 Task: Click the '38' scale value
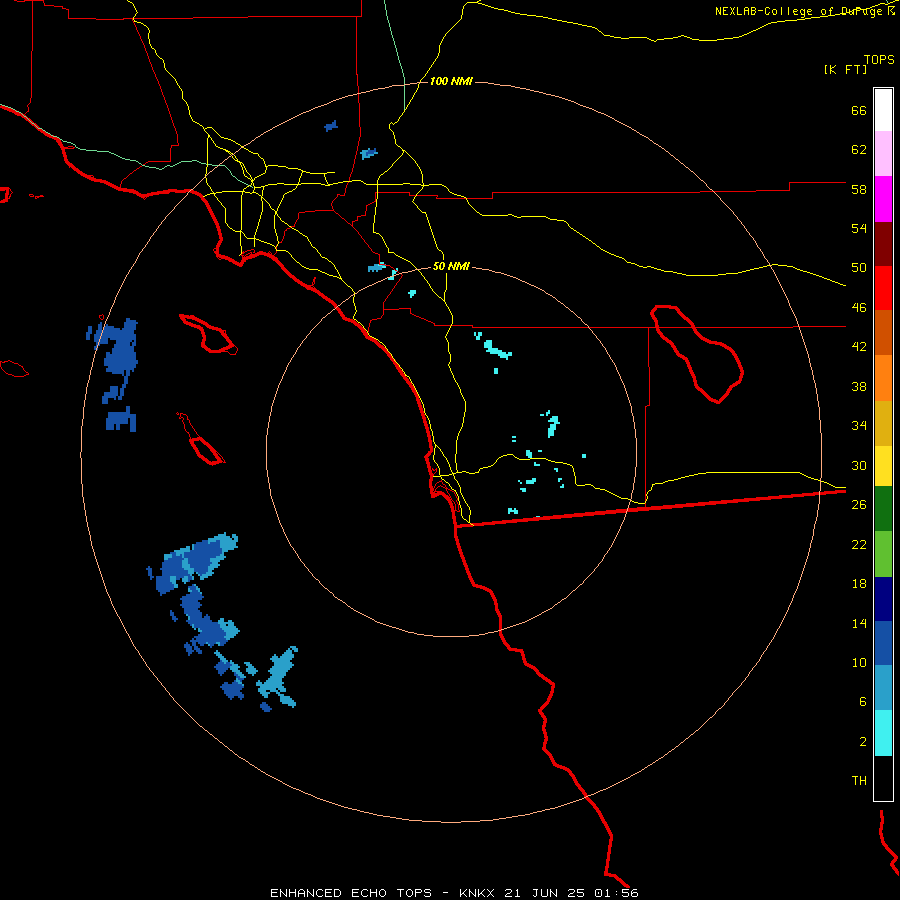point(859,386)
